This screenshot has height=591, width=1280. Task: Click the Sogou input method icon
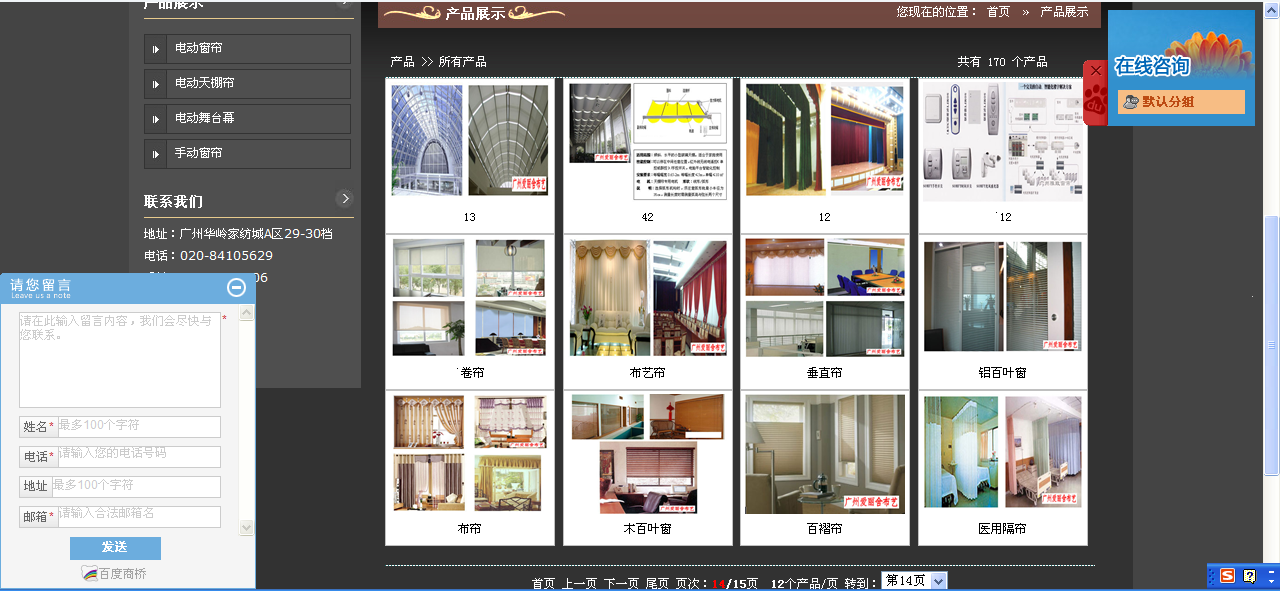pos(1227,576)
